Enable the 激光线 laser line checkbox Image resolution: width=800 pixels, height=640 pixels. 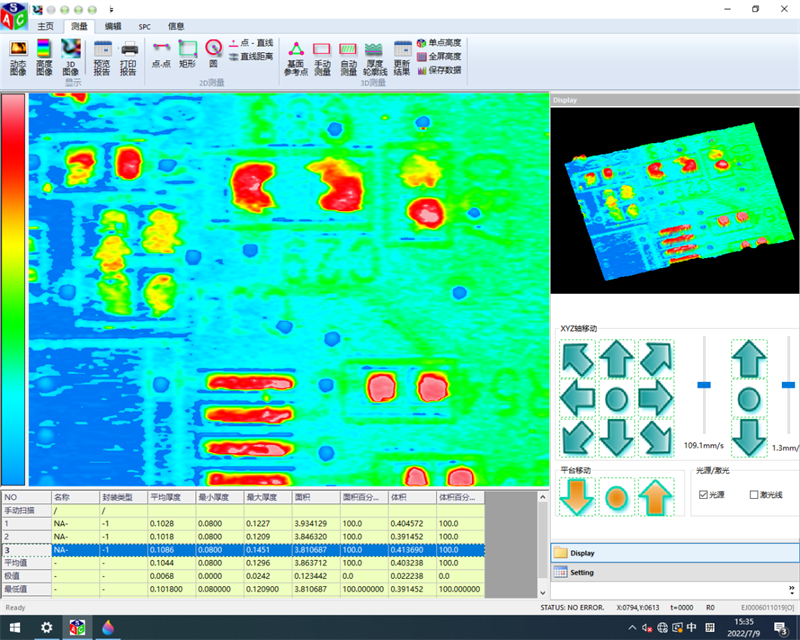[x=755, y=494]
